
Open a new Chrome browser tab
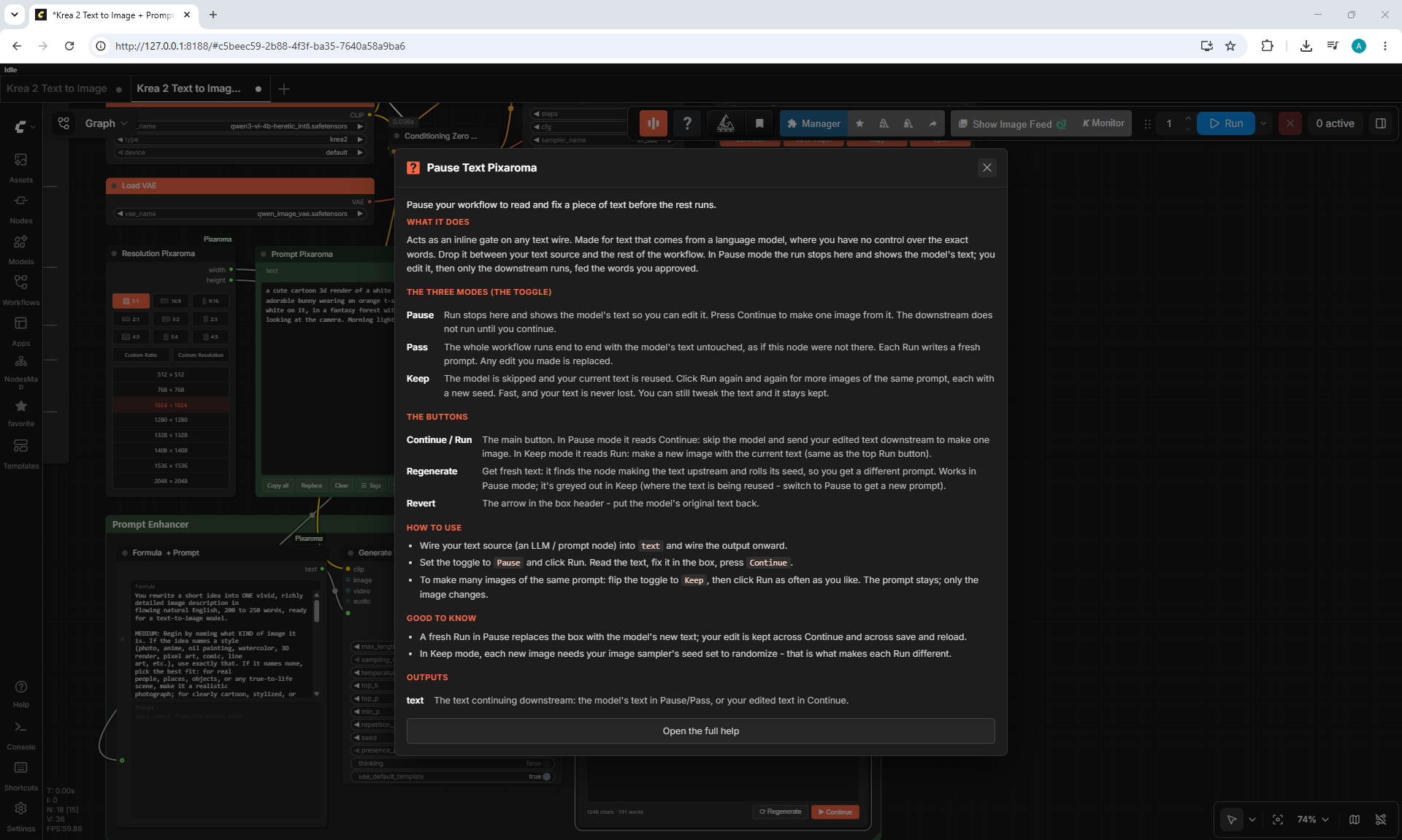213,15
